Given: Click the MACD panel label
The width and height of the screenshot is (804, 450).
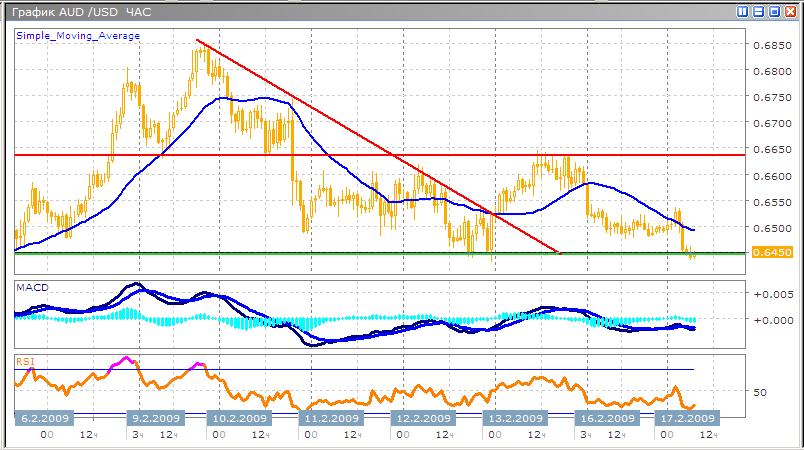Looking at the screenshot, I should tap(31, 288).
